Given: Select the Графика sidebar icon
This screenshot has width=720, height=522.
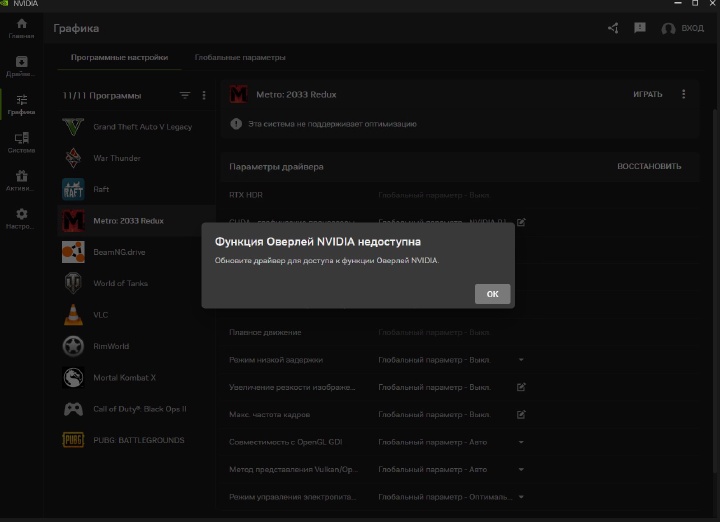Looking at the screenshot, I should tap(22, 105).
